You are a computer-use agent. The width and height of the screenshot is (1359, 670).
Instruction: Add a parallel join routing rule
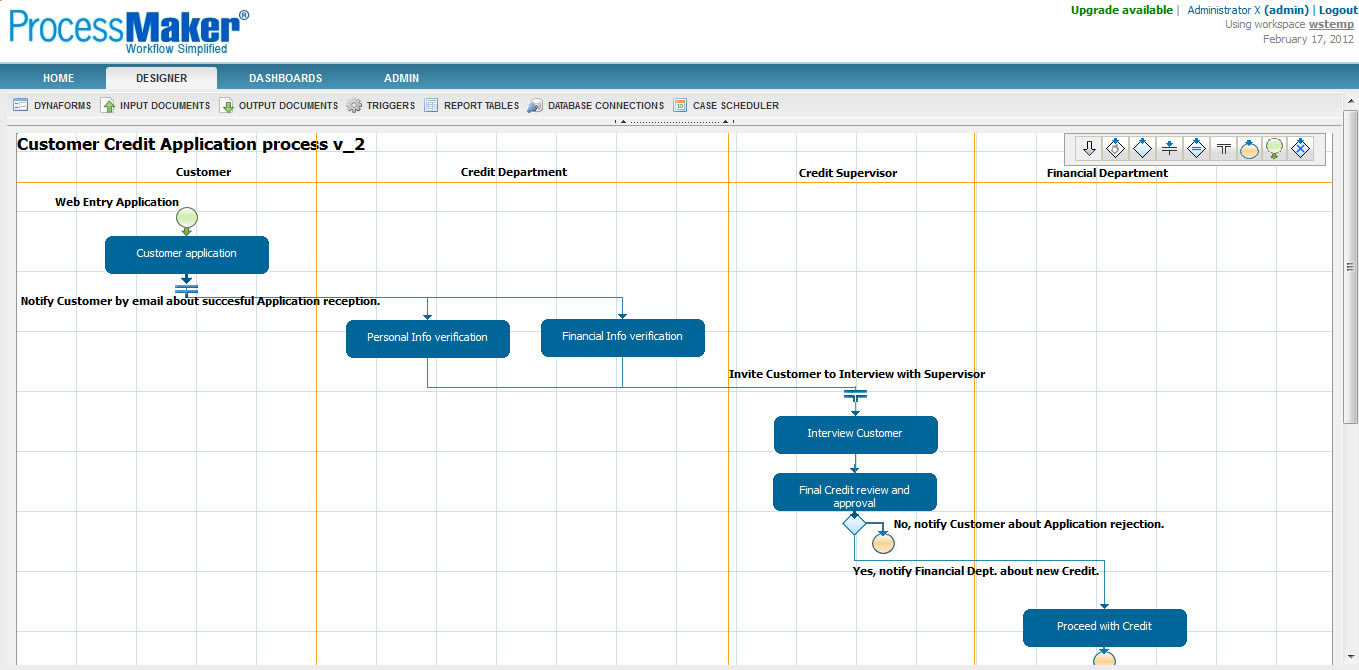pyautogui.click(x=1169, y=148)
